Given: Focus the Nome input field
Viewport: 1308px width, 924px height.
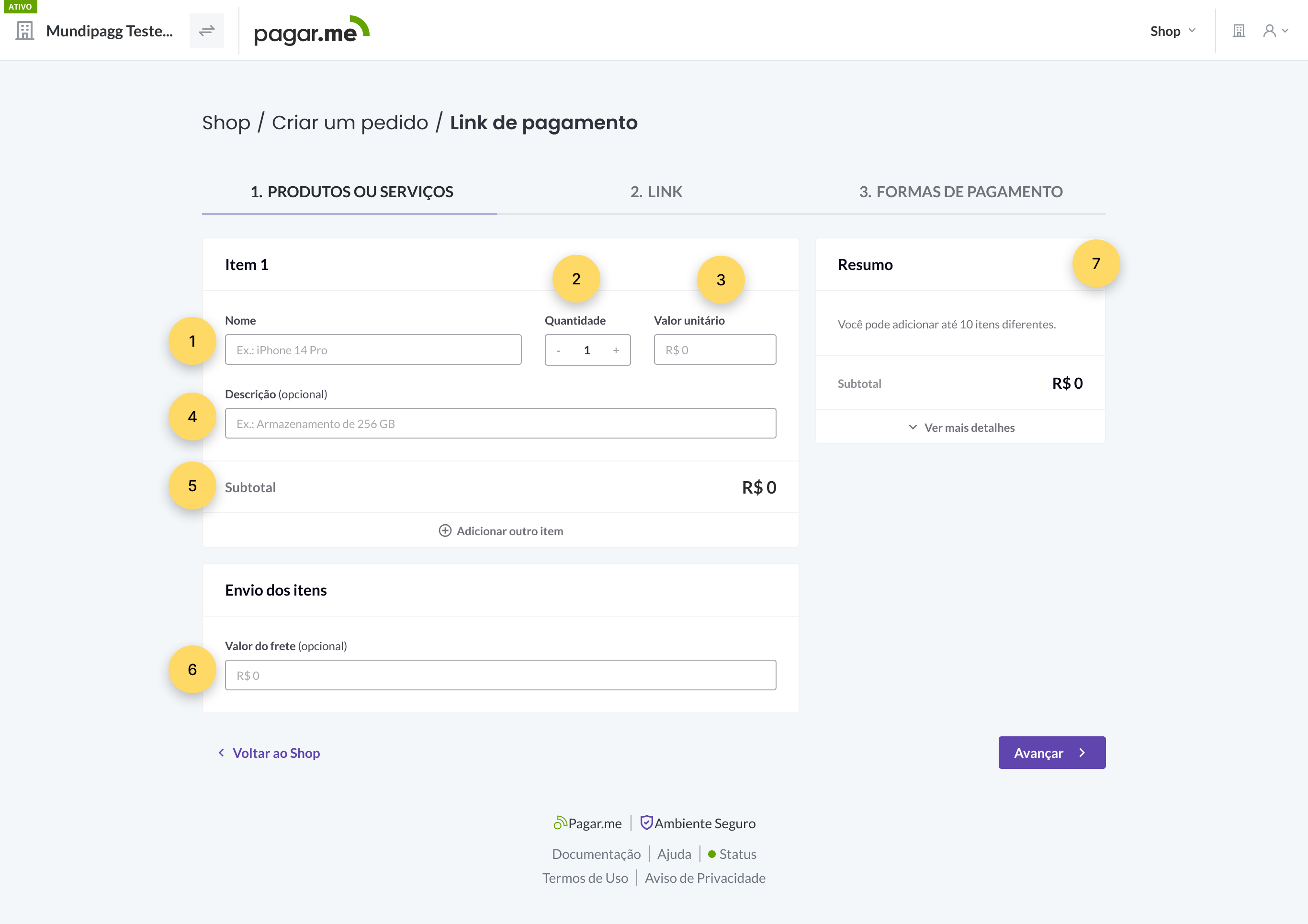Looking at the screenshot, I should pos(373,350).
